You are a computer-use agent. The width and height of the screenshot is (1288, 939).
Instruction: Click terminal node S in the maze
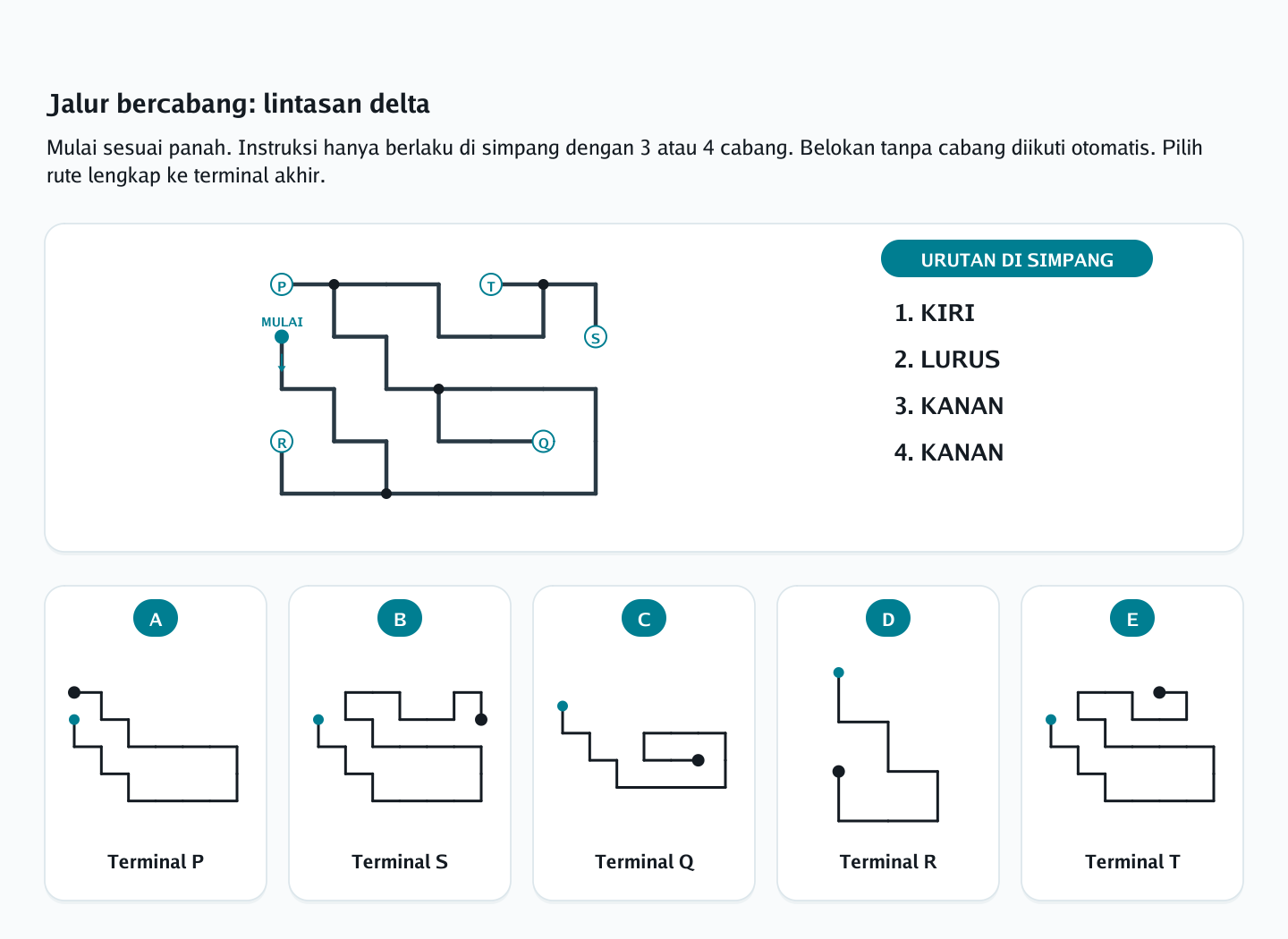pyautogui.click(x=596, y=337)
